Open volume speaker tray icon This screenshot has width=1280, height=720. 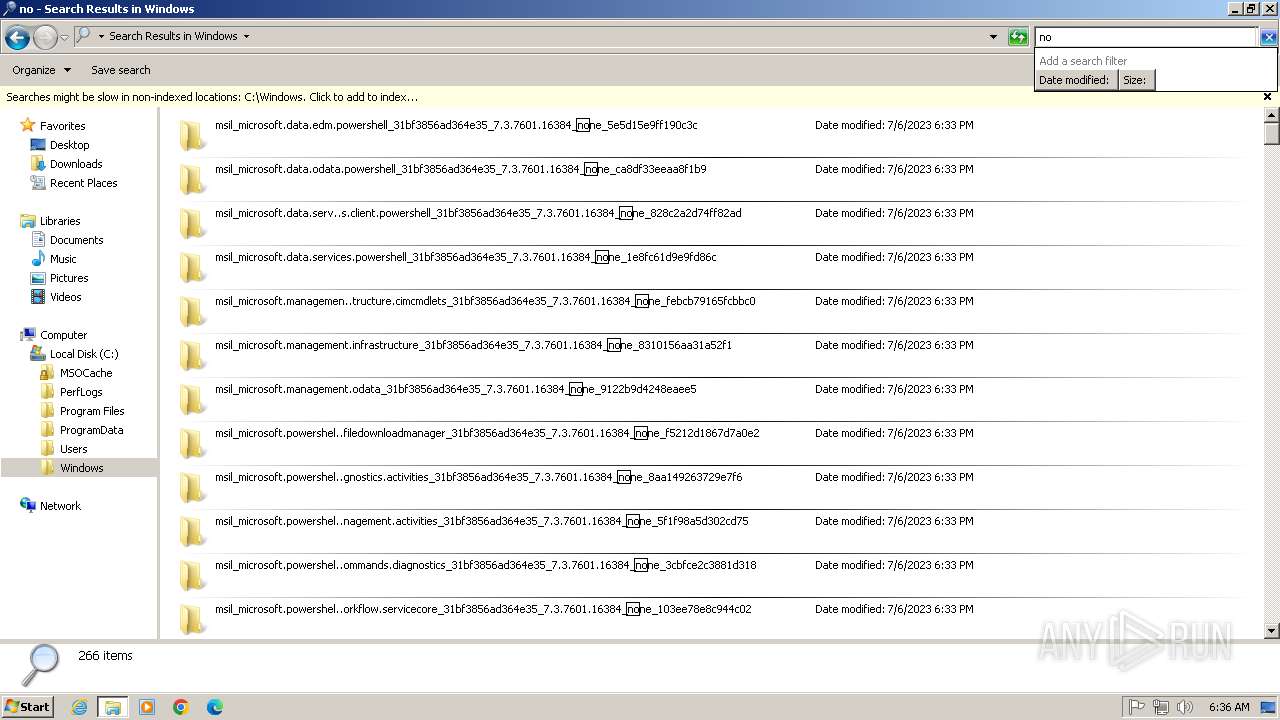point(1185,707)
